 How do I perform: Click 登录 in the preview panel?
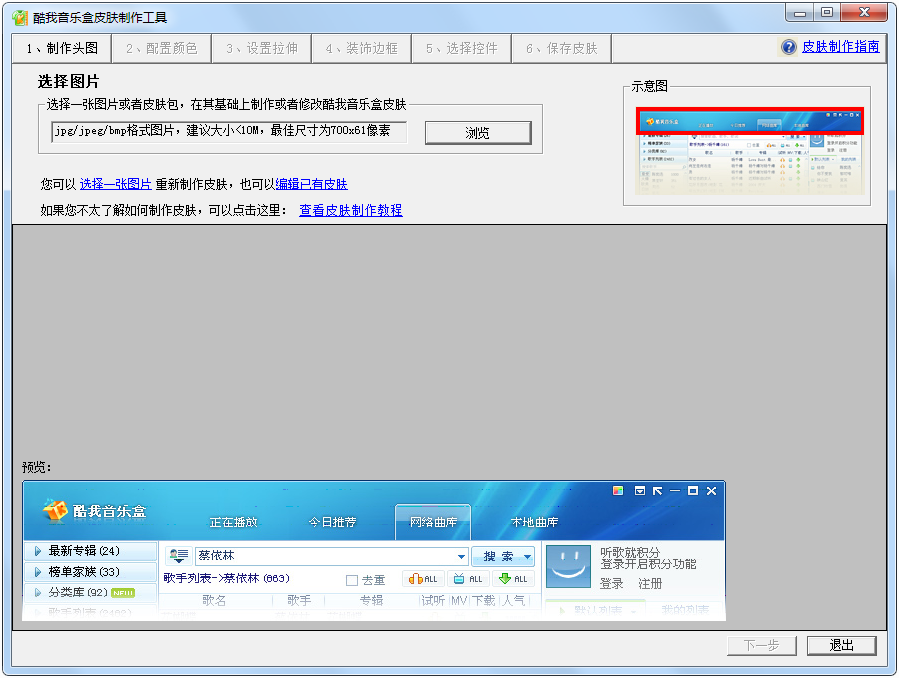611,583
